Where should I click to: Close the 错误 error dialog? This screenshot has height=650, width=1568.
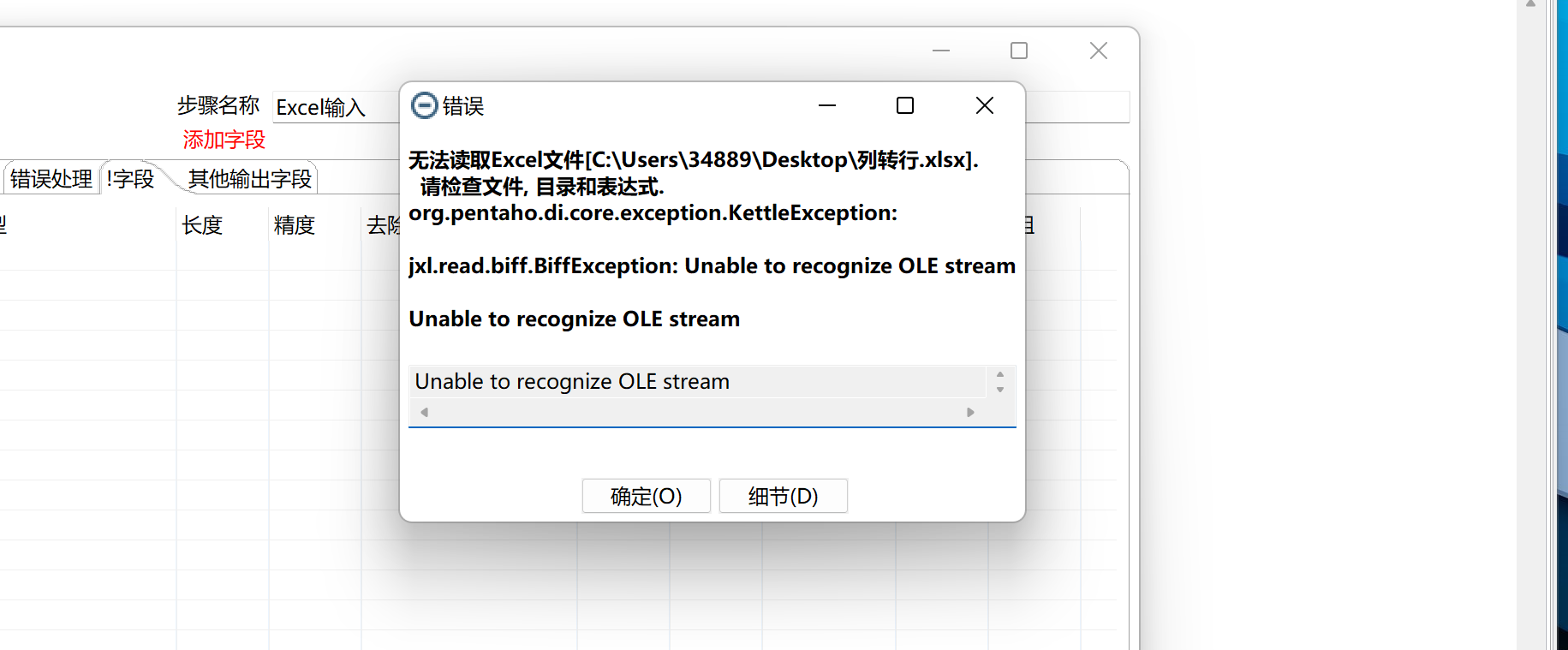985,105
